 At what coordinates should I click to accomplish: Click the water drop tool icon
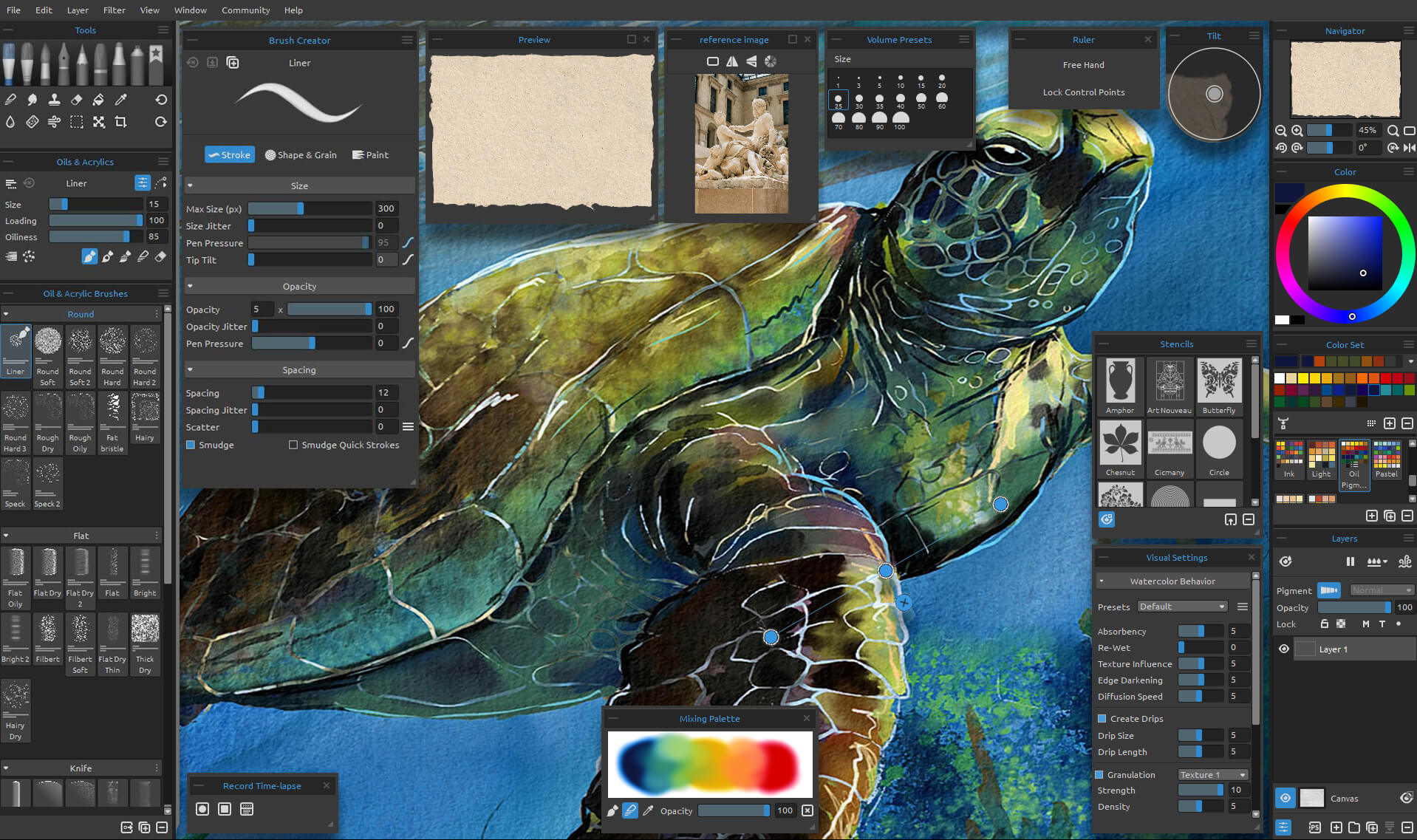click(10, 122)
